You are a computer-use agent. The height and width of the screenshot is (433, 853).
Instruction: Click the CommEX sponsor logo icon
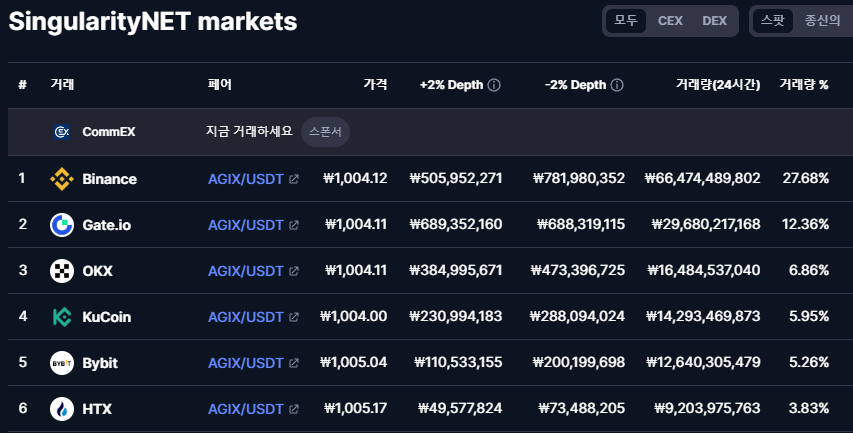point(61,132)
